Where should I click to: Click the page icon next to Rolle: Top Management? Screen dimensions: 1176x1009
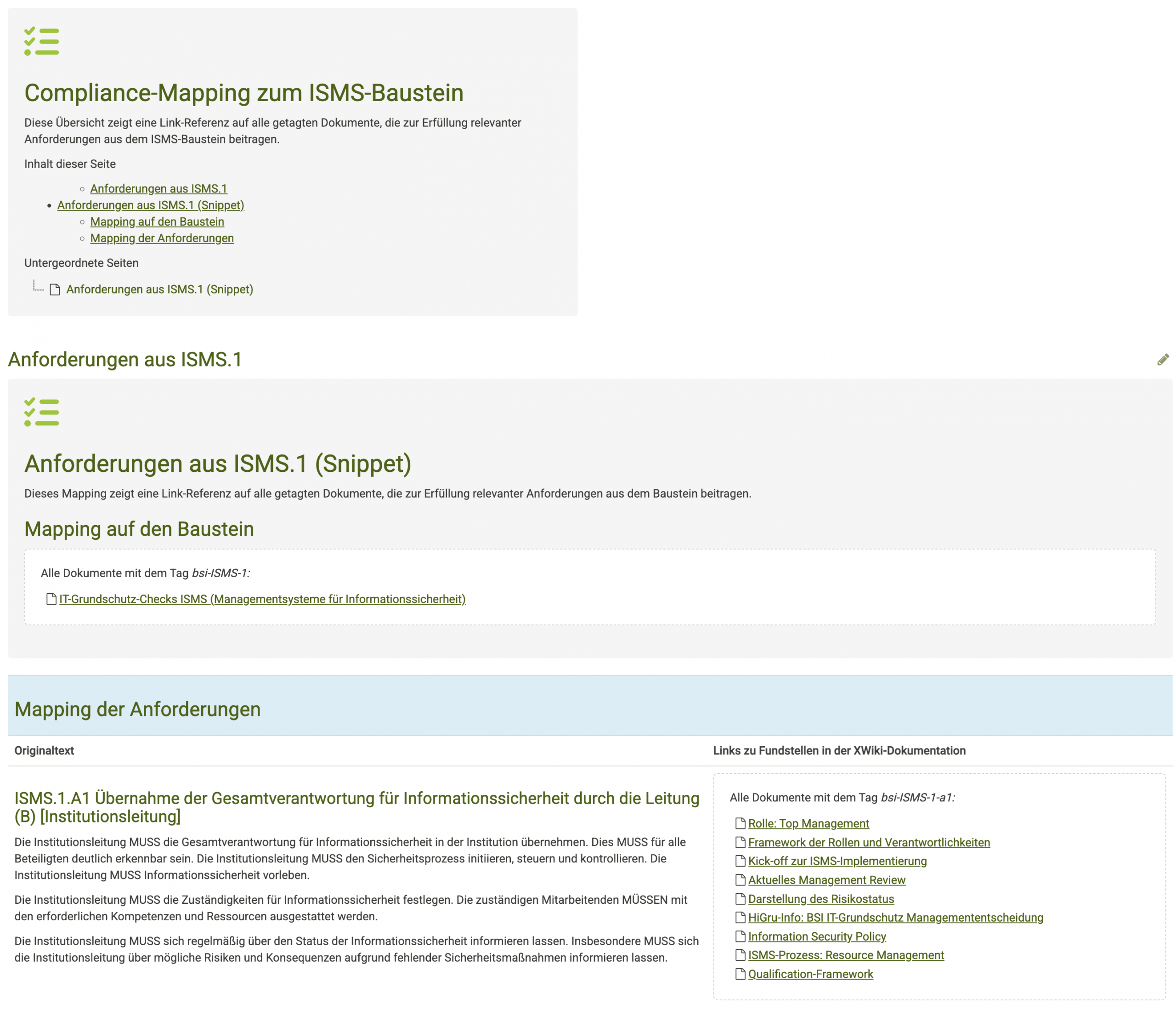click(x=740, y=823)
